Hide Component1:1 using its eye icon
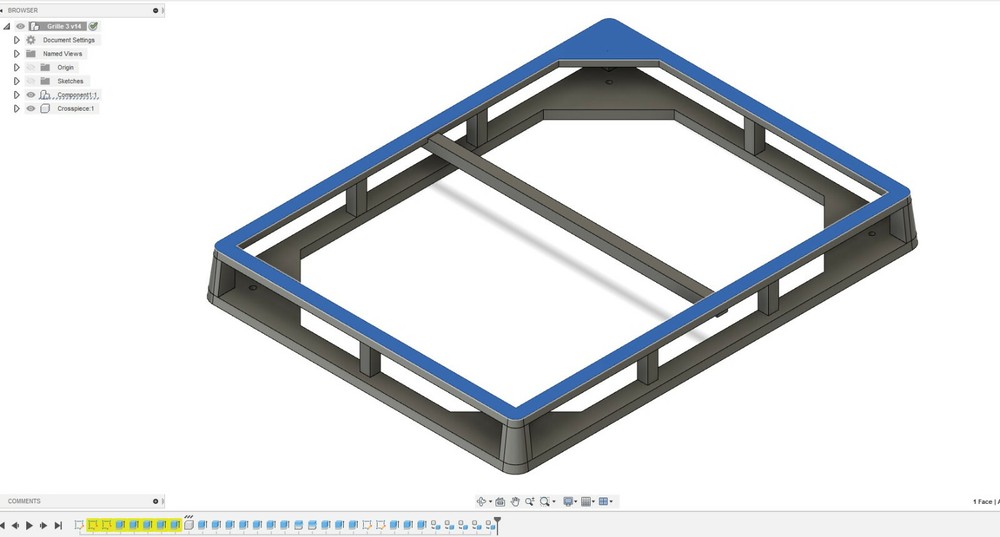The height and width of the screenshot is (537, 1000). coord(31,94)
